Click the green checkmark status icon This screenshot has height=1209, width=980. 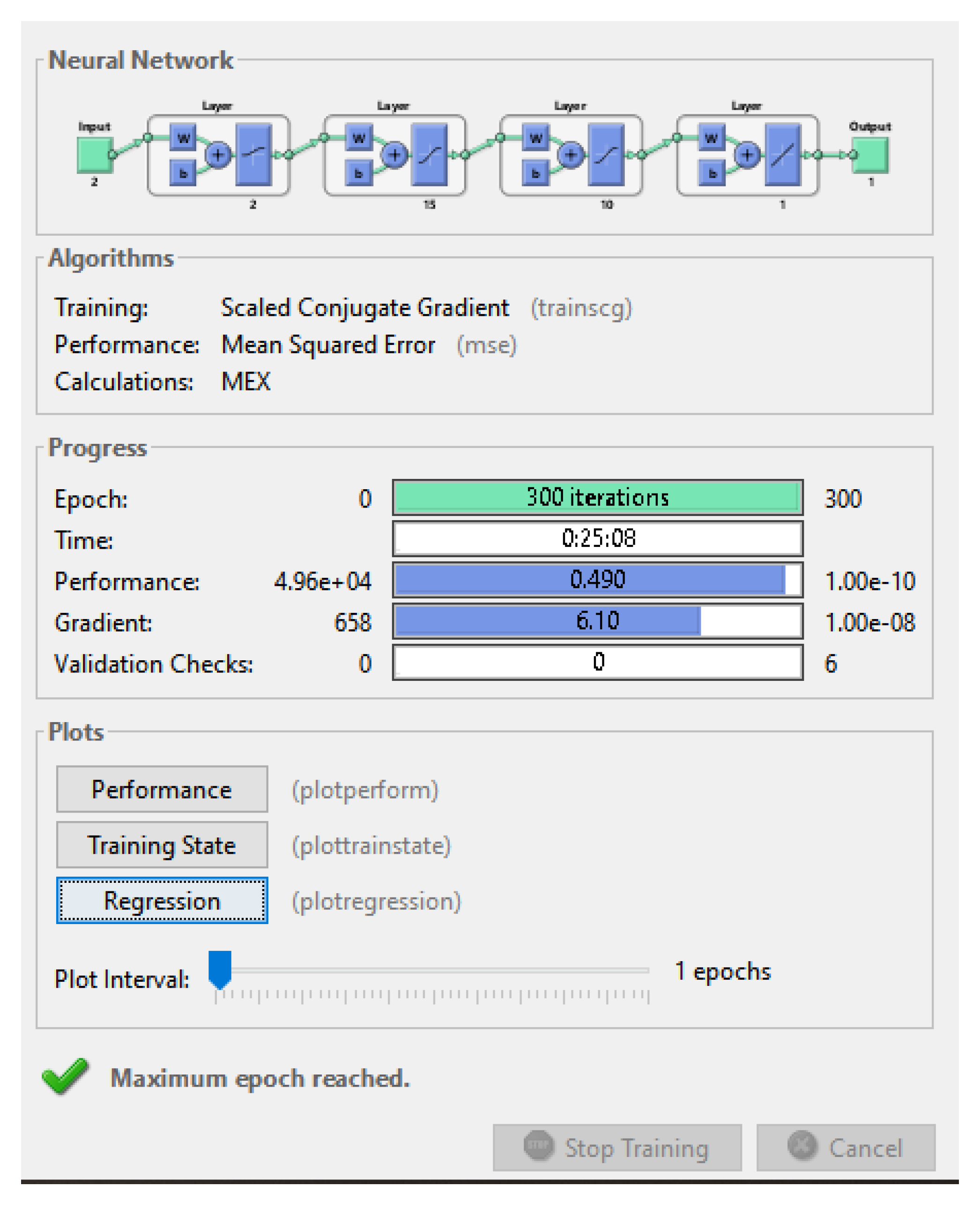(x=66, y=1076)
